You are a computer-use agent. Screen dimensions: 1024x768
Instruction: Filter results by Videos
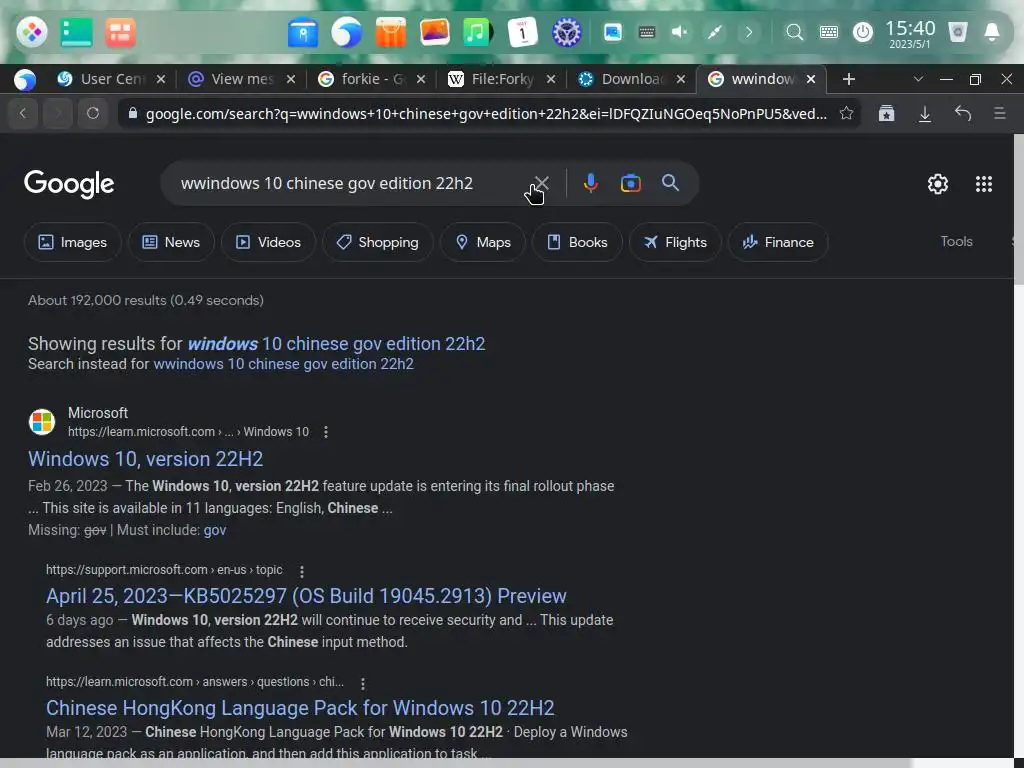[x=268, y=242]
